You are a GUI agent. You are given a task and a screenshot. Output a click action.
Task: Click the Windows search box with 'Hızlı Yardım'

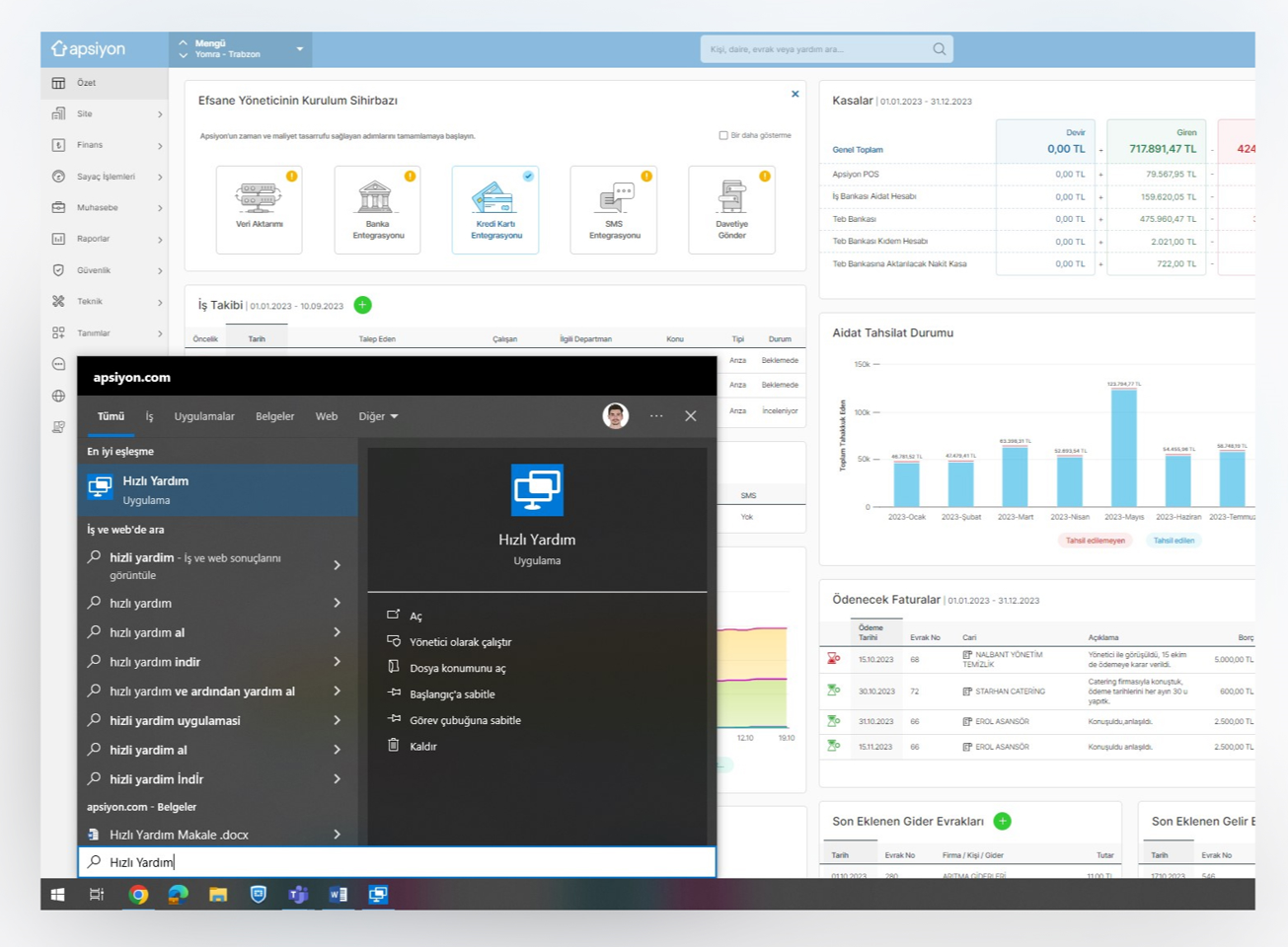(397, 862)
